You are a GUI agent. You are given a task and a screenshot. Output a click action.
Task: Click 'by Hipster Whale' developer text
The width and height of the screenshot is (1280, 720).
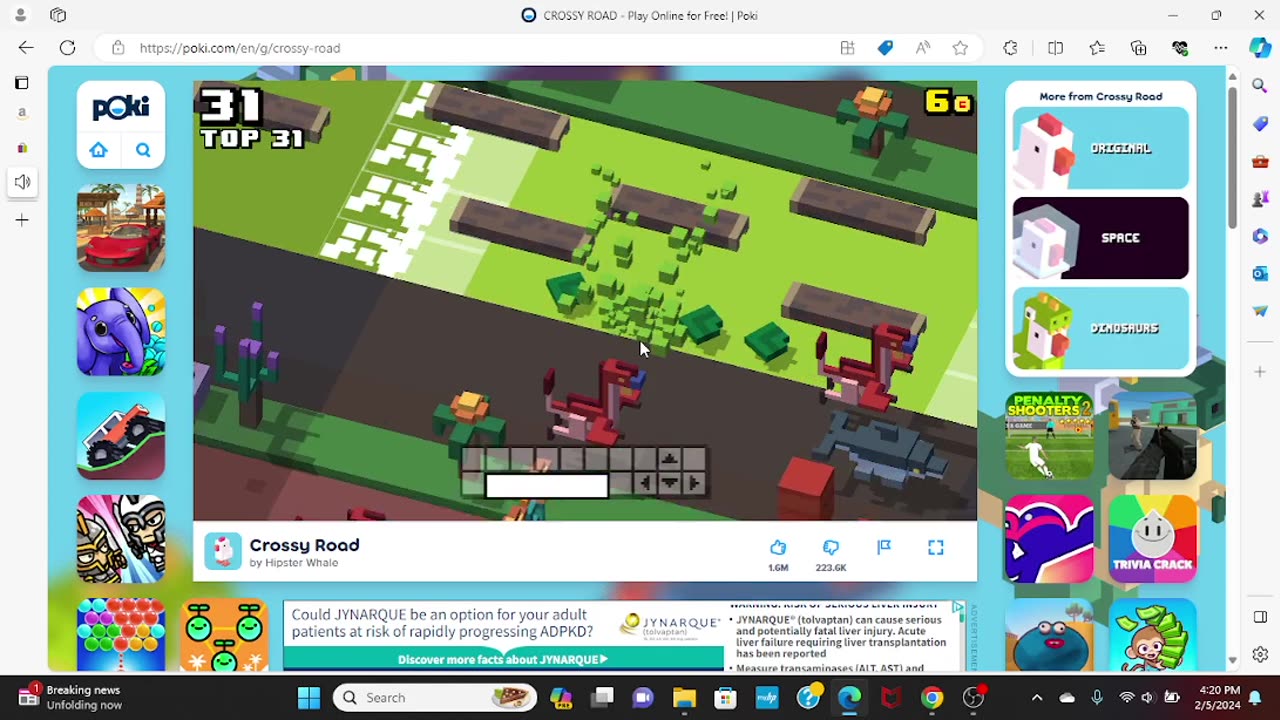[293, 563]
